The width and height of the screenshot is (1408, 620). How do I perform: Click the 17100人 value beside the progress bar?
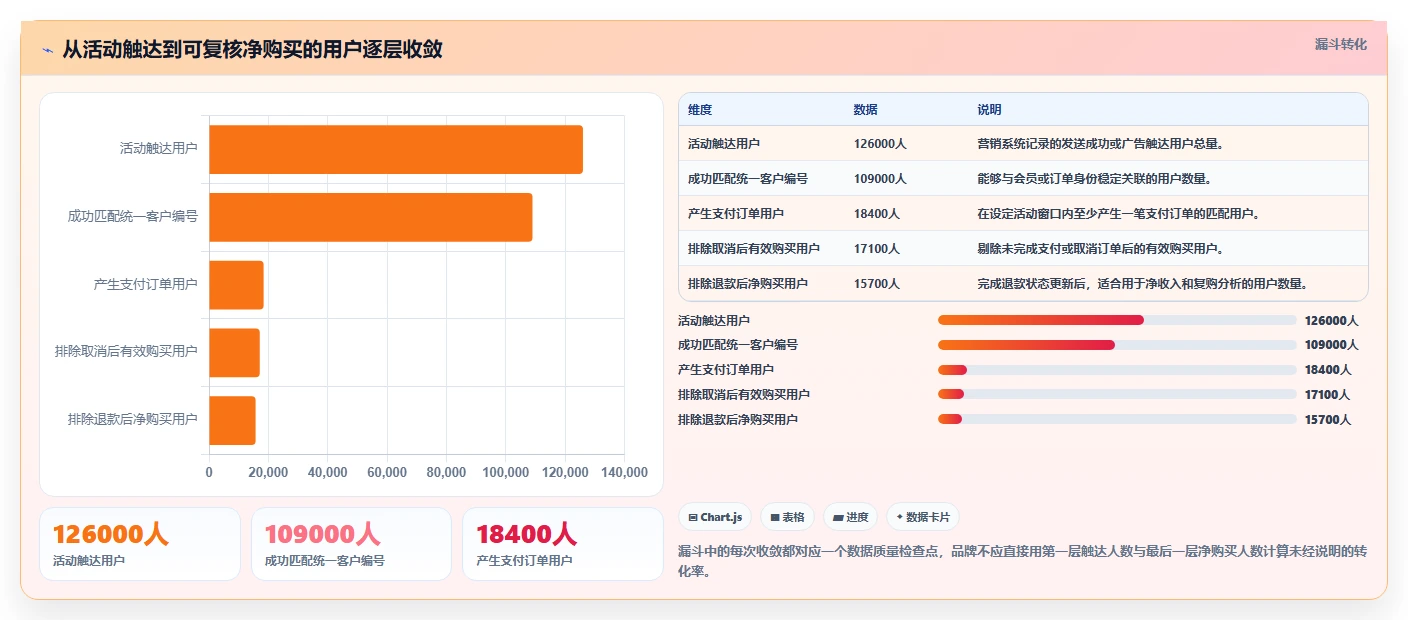[x=1328, y=395]
